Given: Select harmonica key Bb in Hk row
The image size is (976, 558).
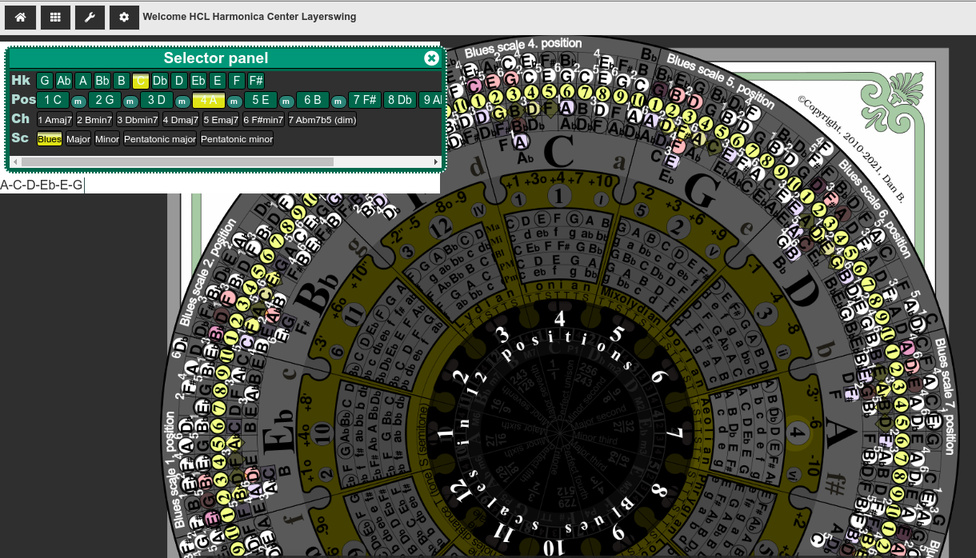Looking at the screenshot, I should (102, 81).
